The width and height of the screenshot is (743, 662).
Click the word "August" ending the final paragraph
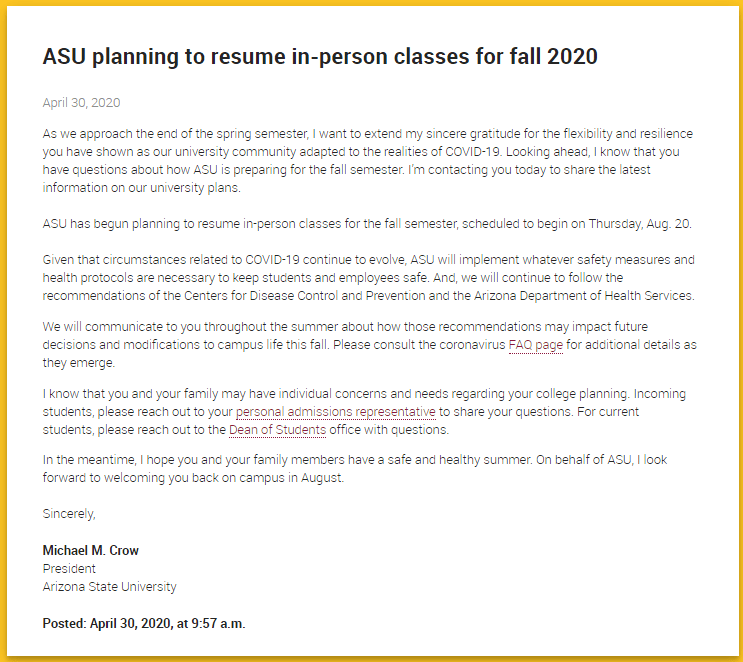(318, 478)
